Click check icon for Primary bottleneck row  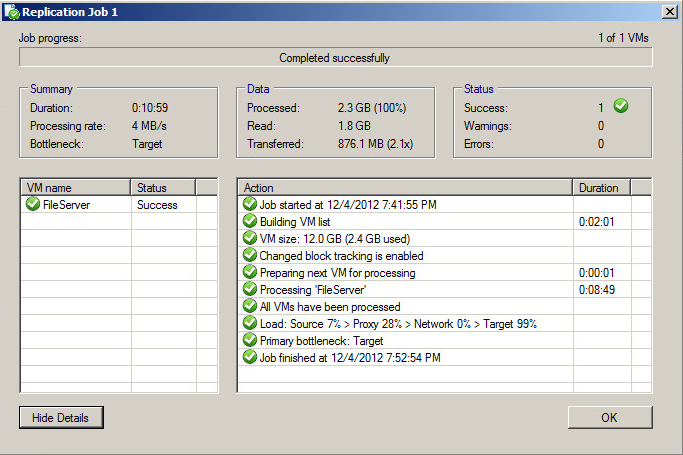[x=250, y=340]
